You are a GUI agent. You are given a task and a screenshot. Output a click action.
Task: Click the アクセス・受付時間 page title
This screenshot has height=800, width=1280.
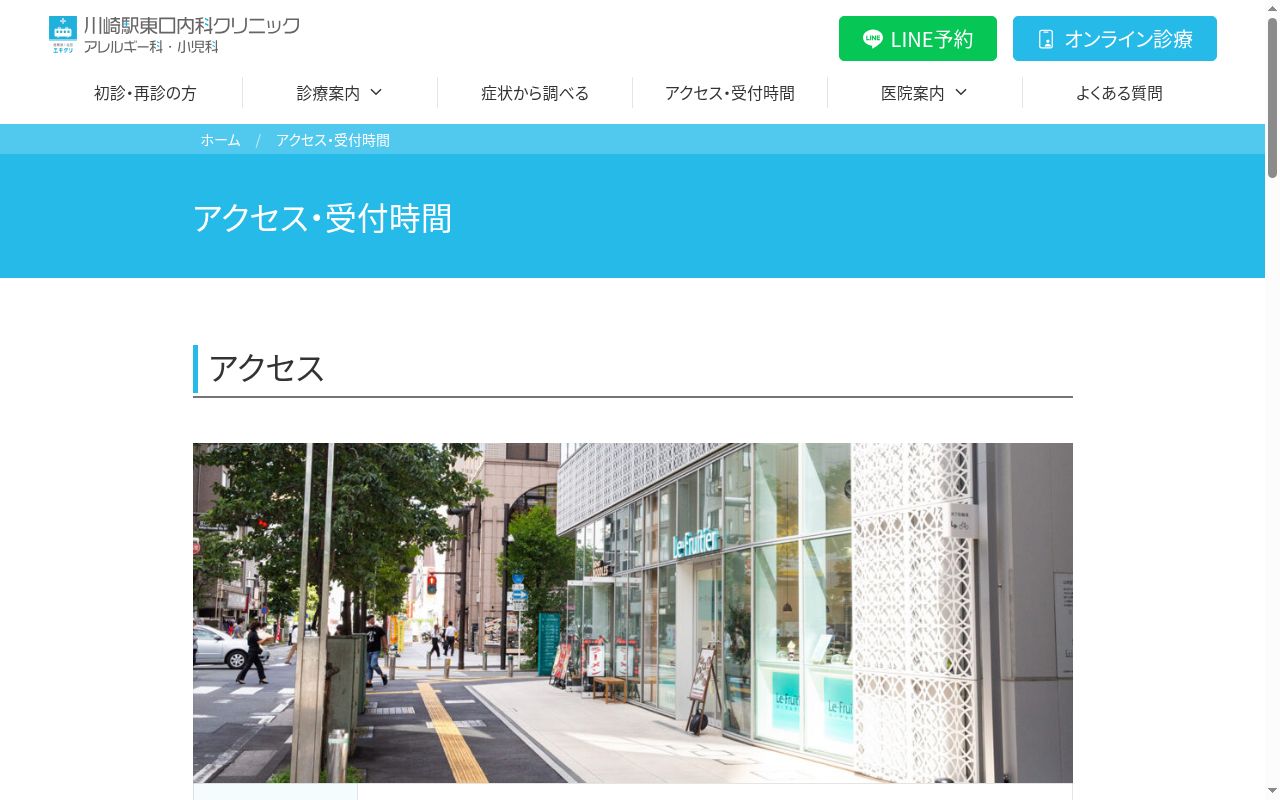coord(322,218)
